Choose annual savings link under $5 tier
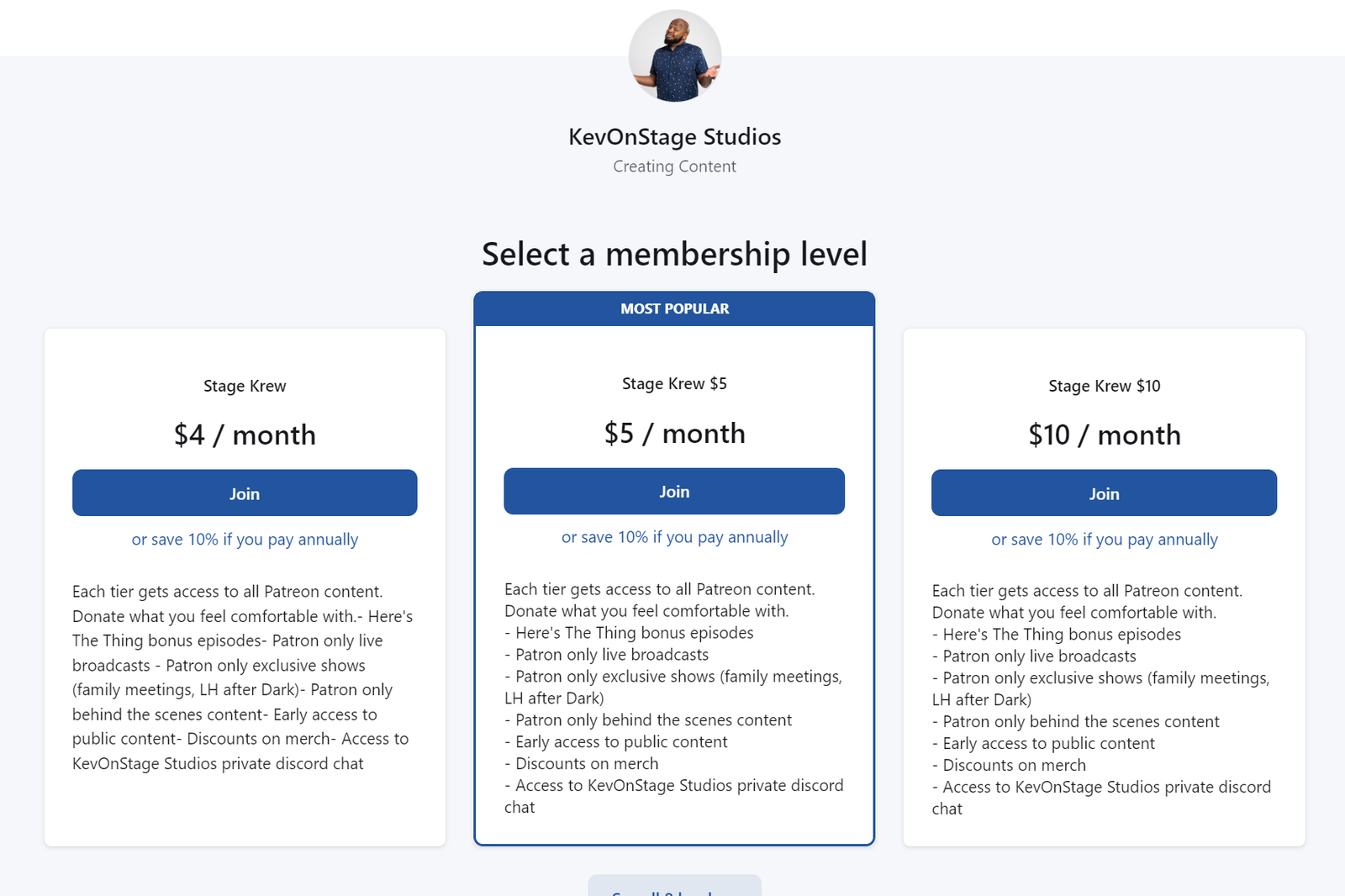1345x896 pixels. tap(674, 537)
